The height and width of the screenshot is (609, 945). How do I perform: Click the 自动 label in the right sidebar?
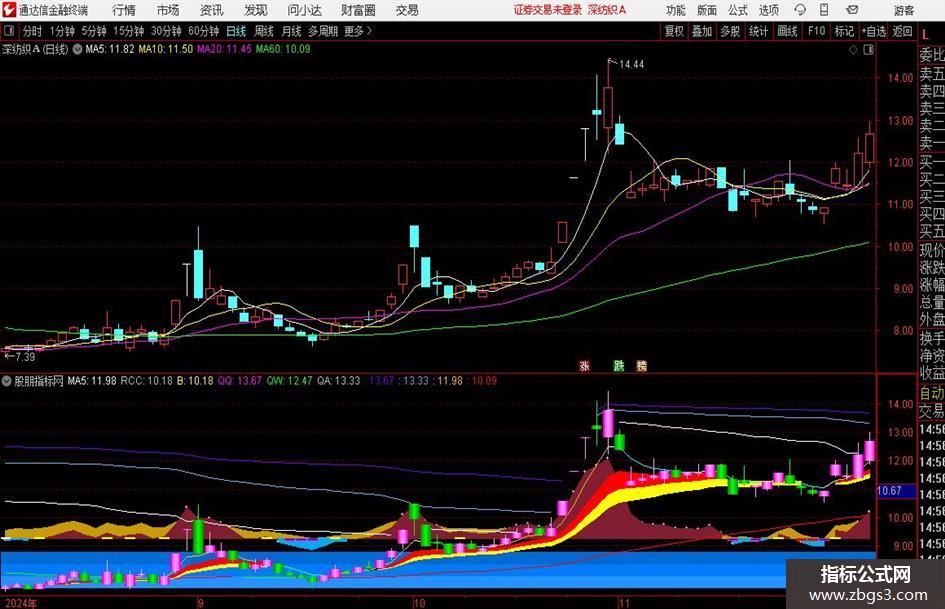(932, 393)
